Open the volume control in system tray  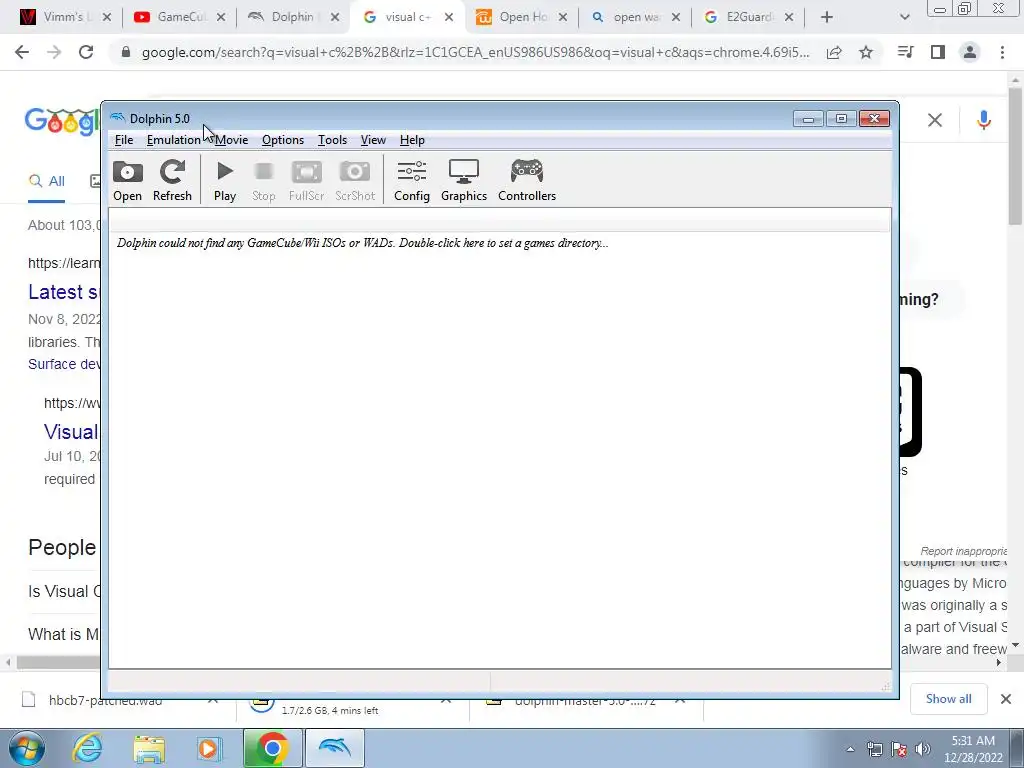(923, 749)
